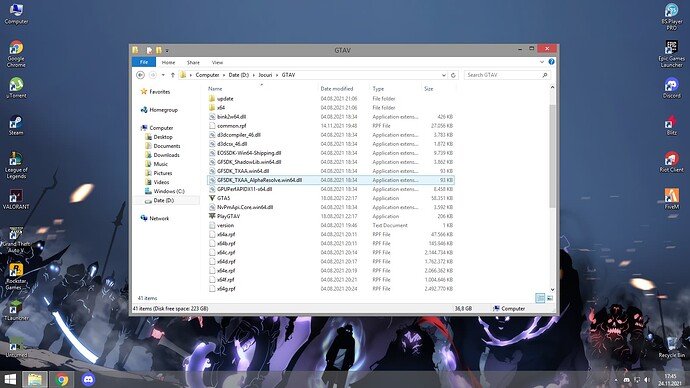Open File Explorer on the taskbar
Screen dimensions: 690x388
(35, 379)
